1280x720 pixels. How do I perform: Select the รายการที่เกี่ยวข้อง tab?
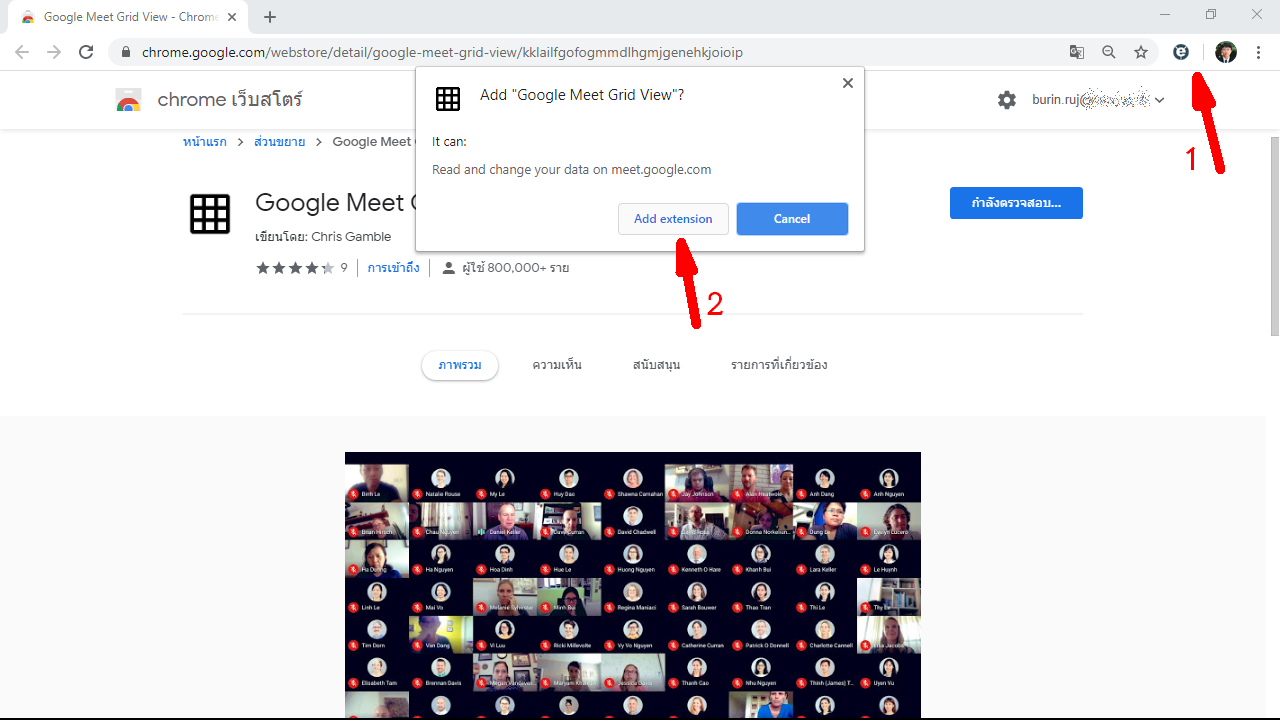779,365
